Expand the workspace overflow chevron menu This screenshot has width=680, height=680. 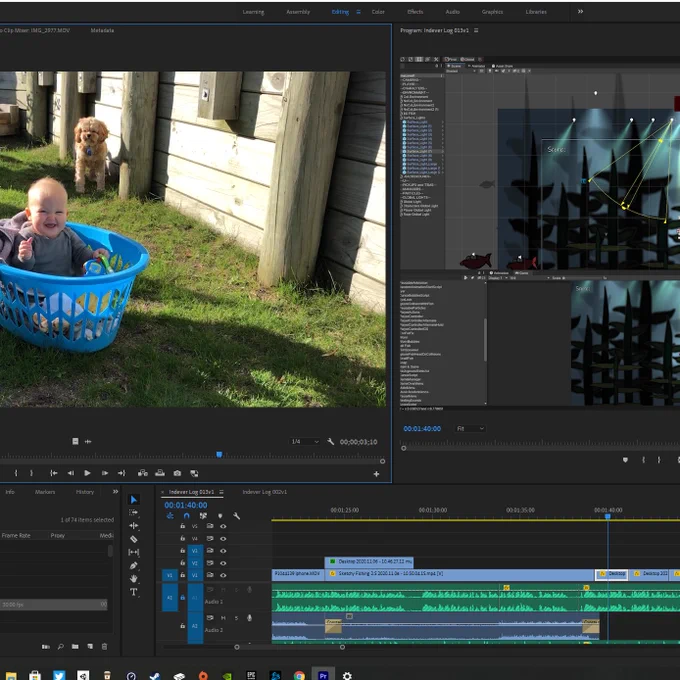coord(580,12)
